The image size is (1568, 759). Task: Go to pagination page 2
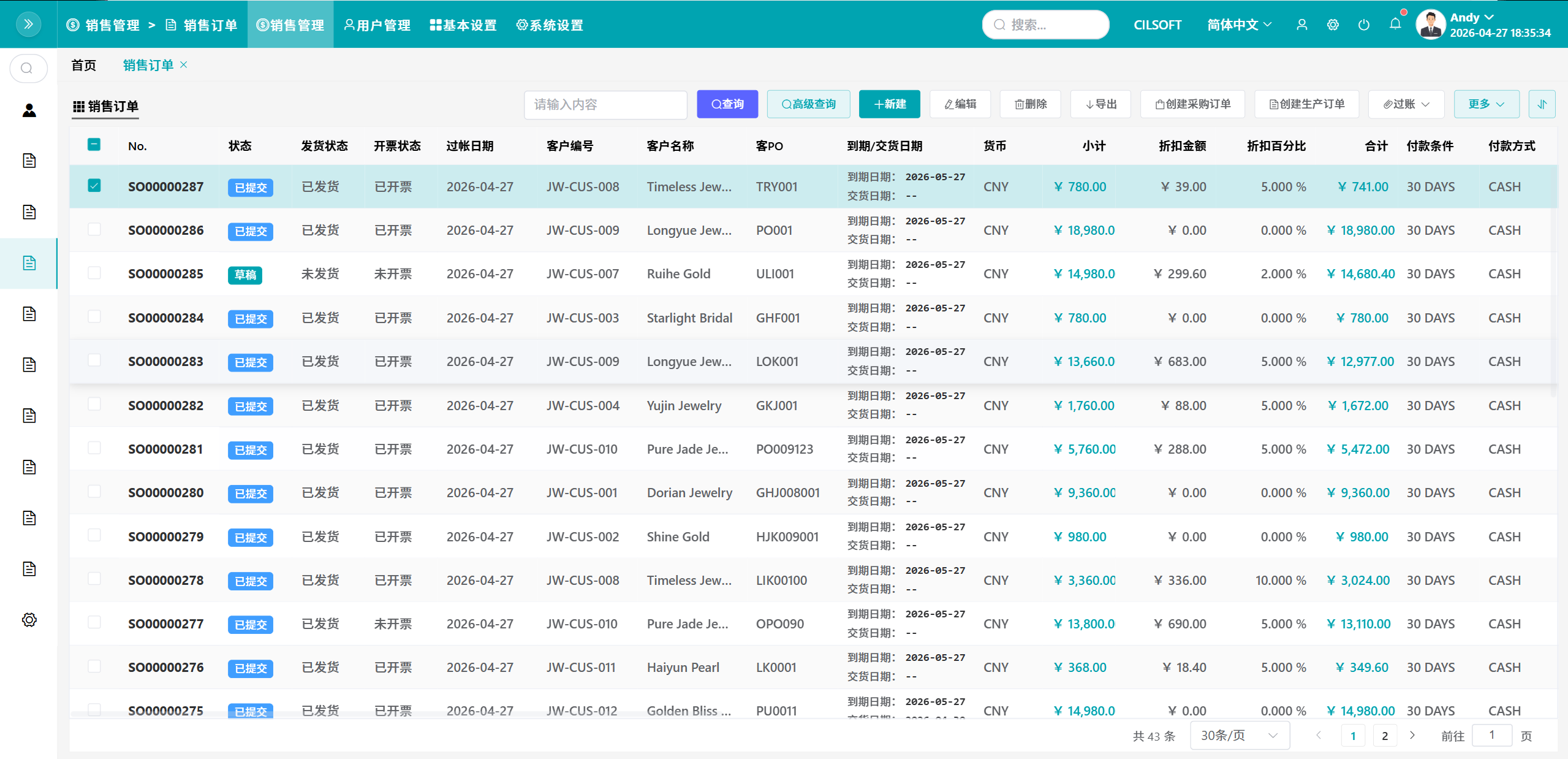1385,736
